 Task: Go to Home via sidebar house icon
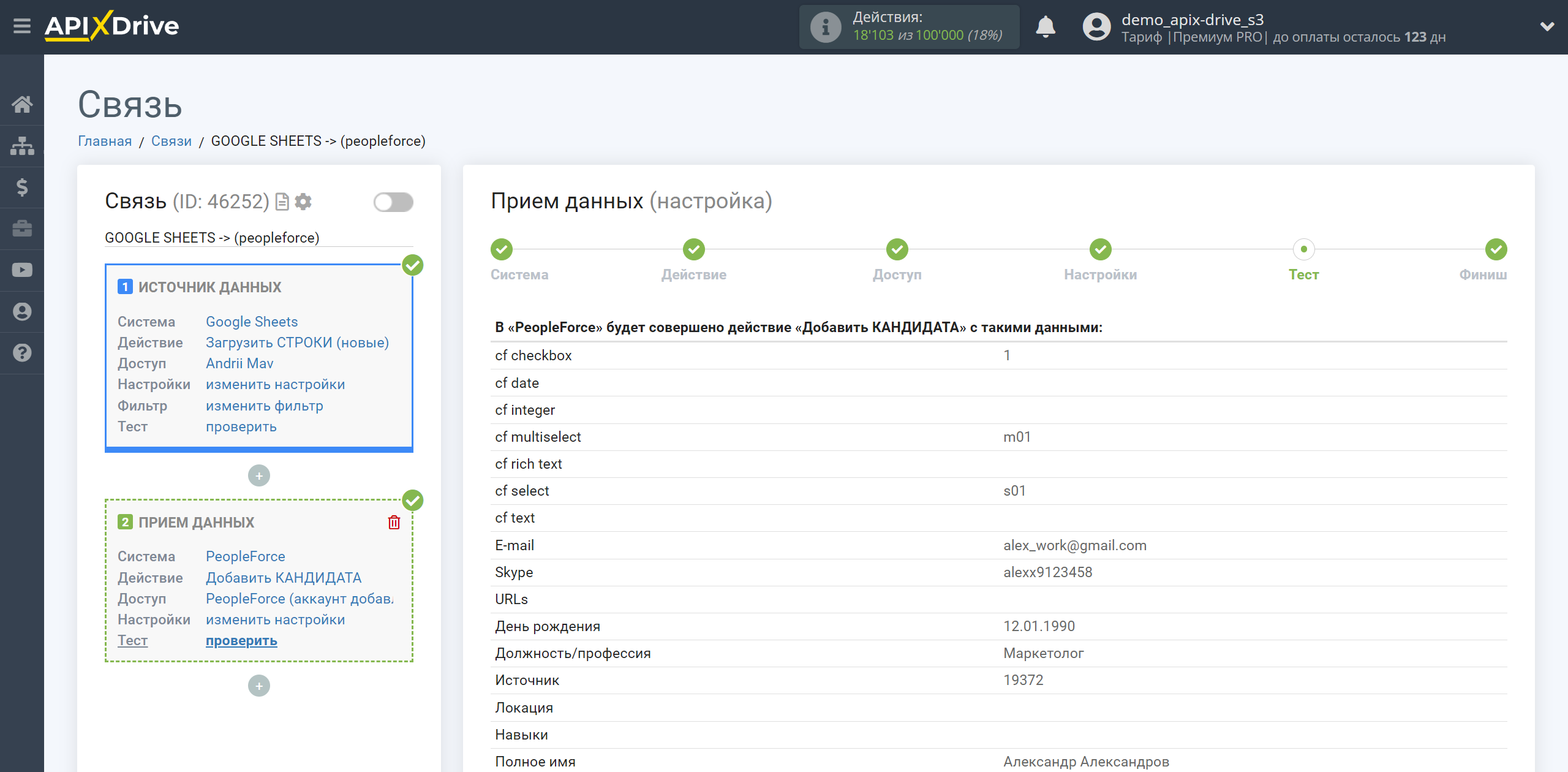pos(22,104)
